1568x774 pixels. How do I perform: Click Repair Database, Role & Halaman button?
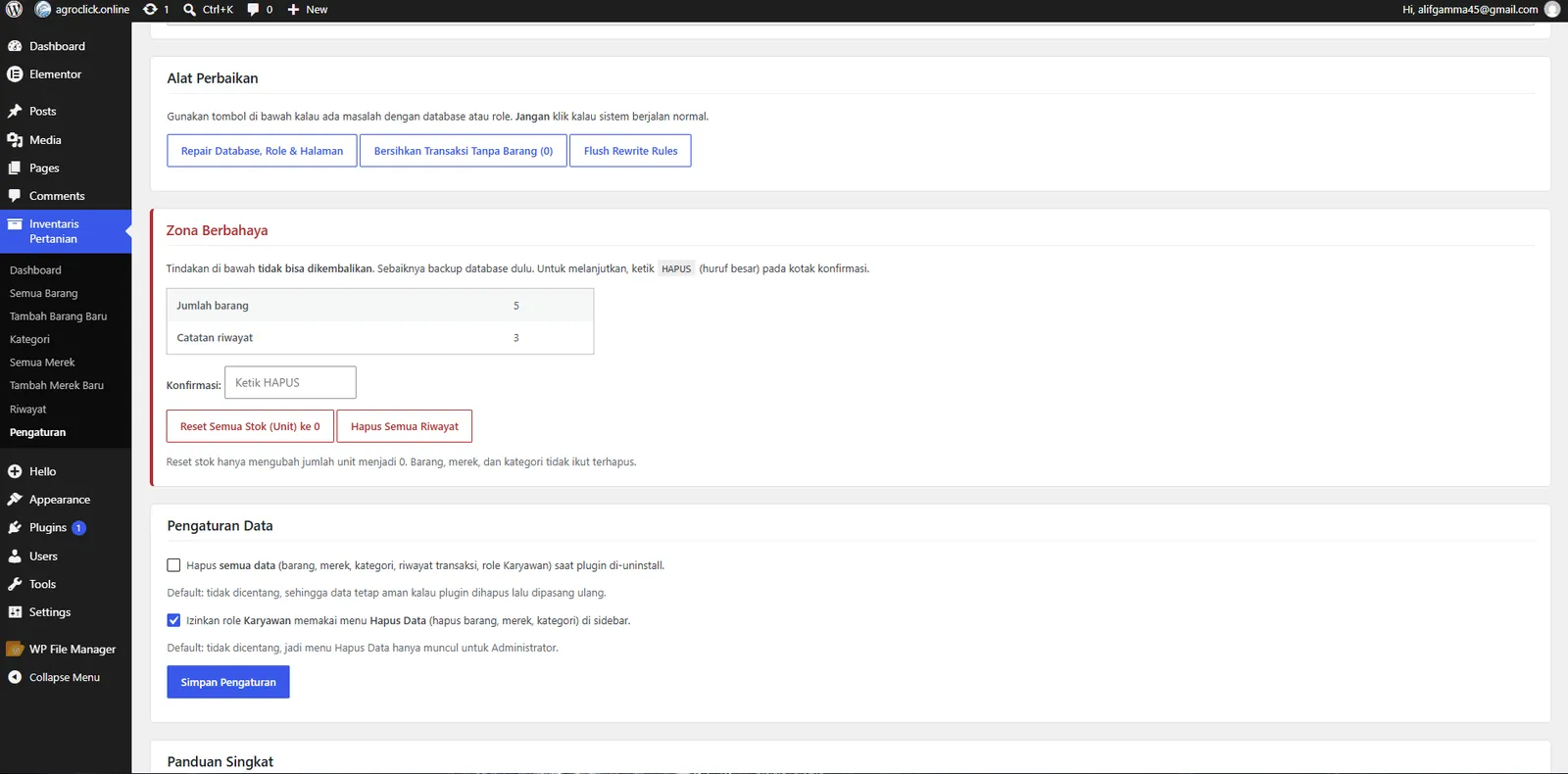262,151
